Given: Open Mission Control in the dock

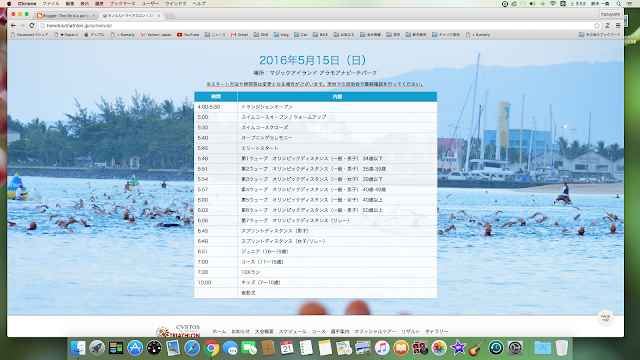Looking at the screenshot, I should tap(116, 348).
